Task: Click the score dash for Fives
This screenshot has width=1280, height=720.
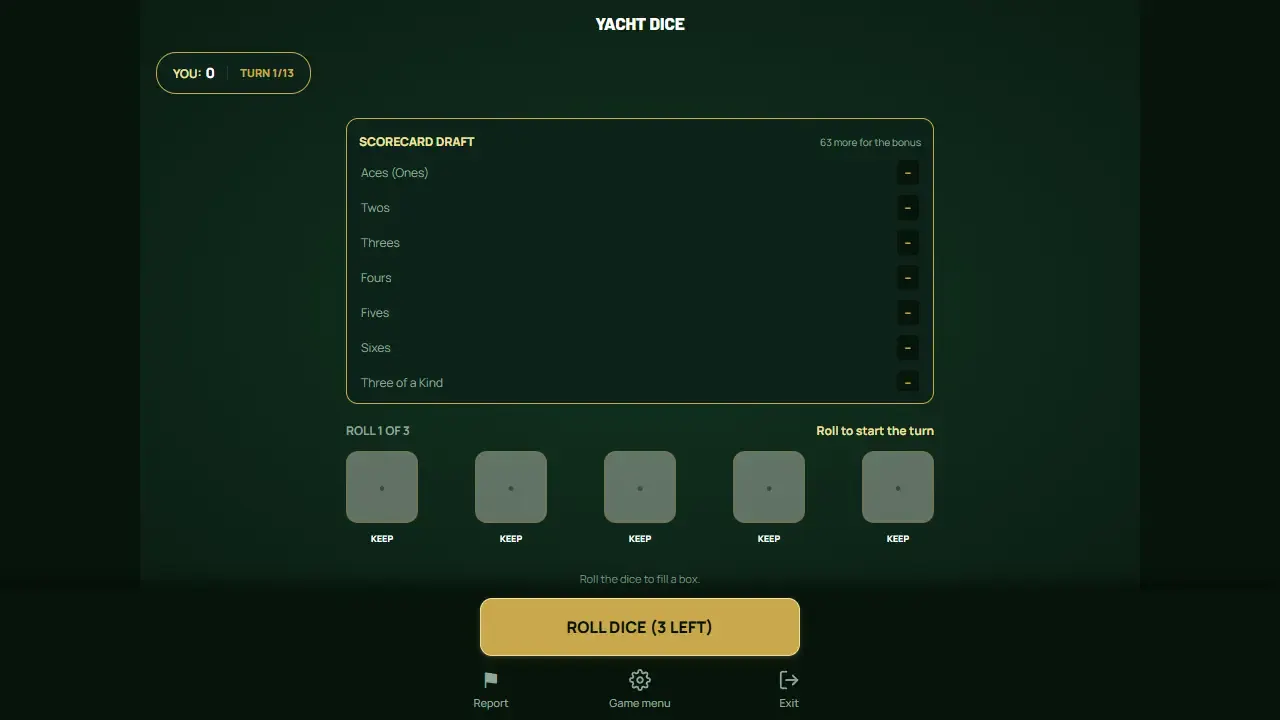Action: pos(907,313)
